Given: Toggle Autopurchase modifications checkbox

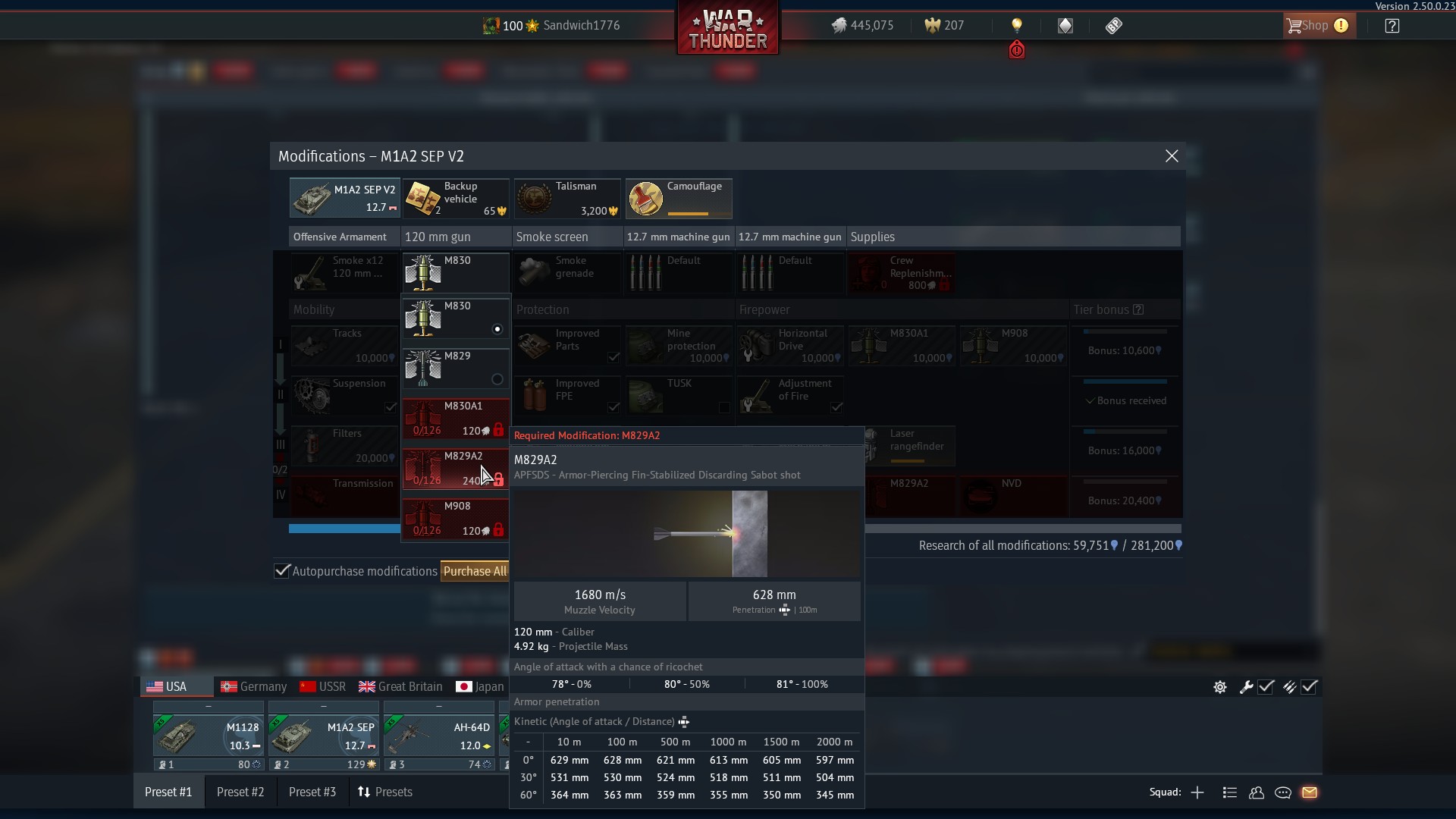Looking at the screenshot, I should click(282, 571).
